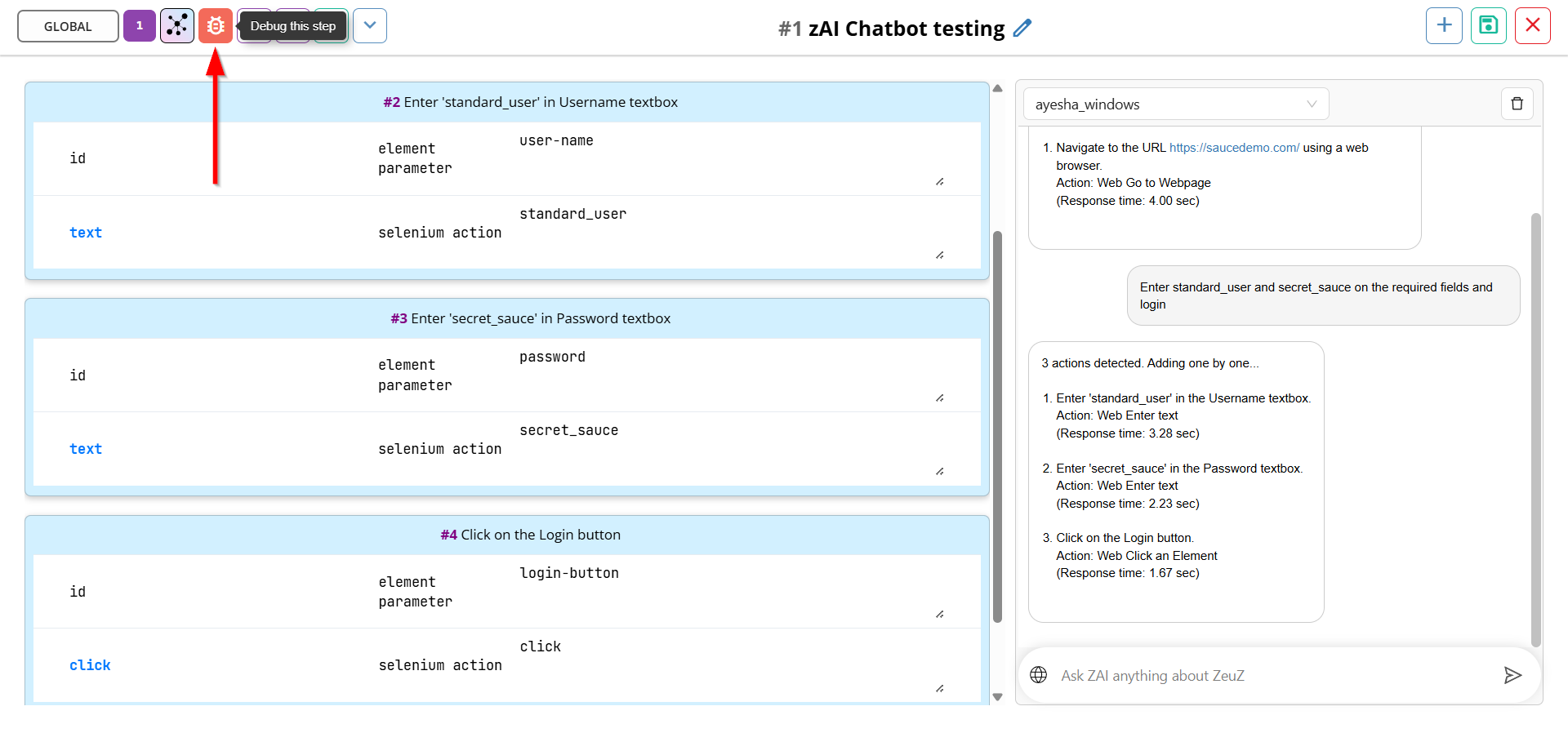Image resolution: width=1568 pixels, height=733 pixels.
Task: Close editor with the red X button
Action: (x=1533, y=25)
